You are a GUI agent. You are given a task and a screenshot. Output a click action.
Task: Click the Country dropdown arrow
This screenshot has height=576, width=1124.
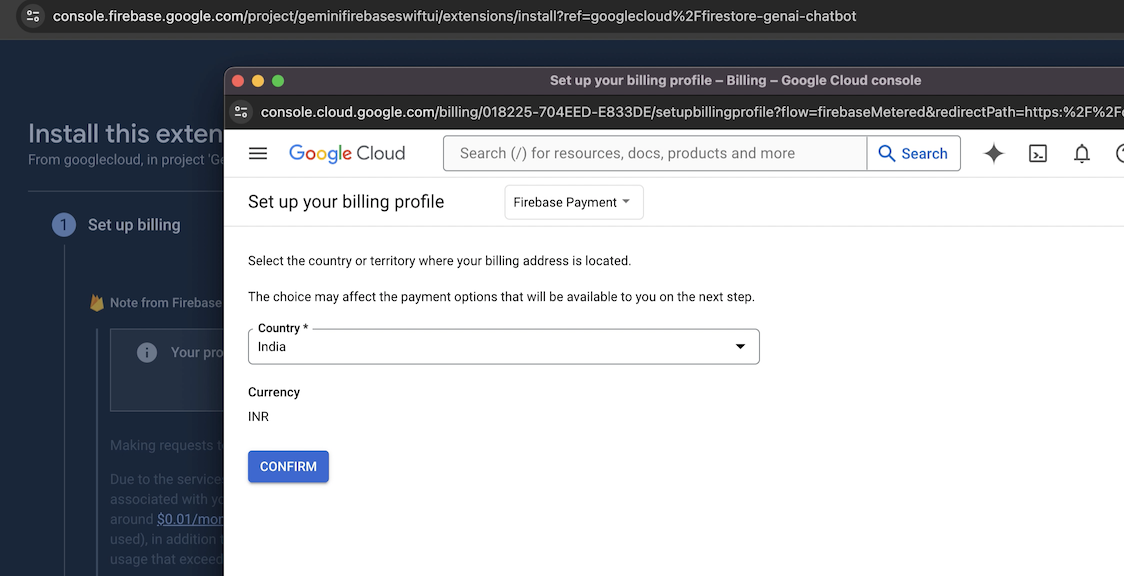coord(740,347)
